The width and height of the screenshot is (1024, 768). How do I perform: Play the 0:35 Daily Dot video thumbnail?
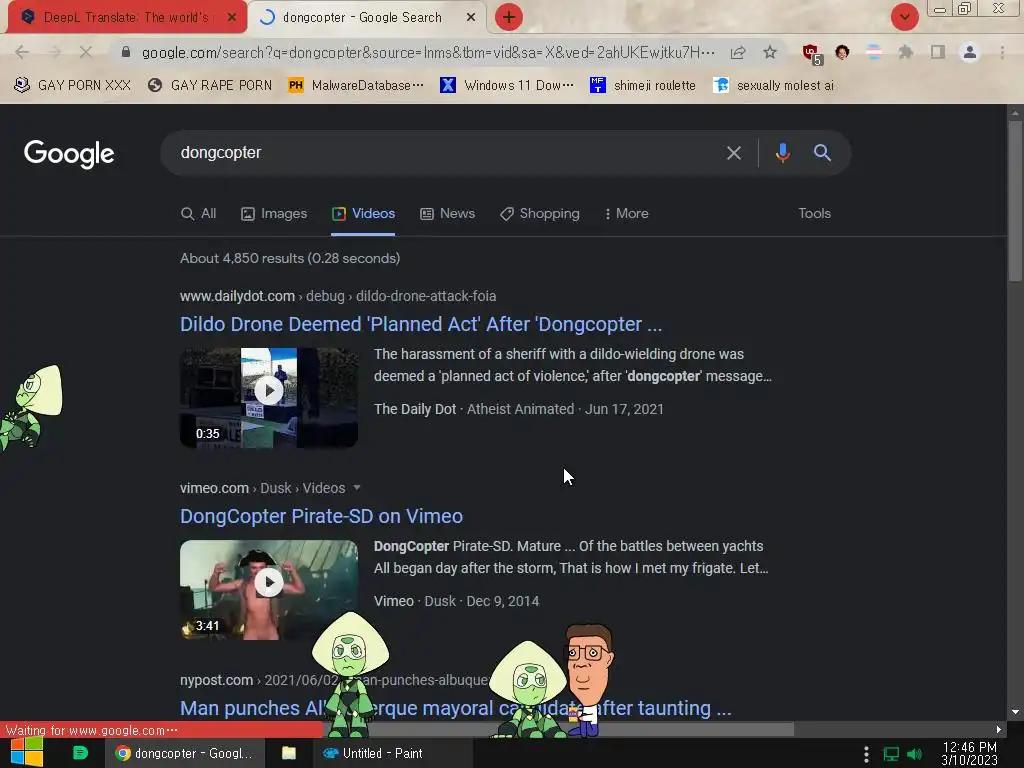(269, 398)
